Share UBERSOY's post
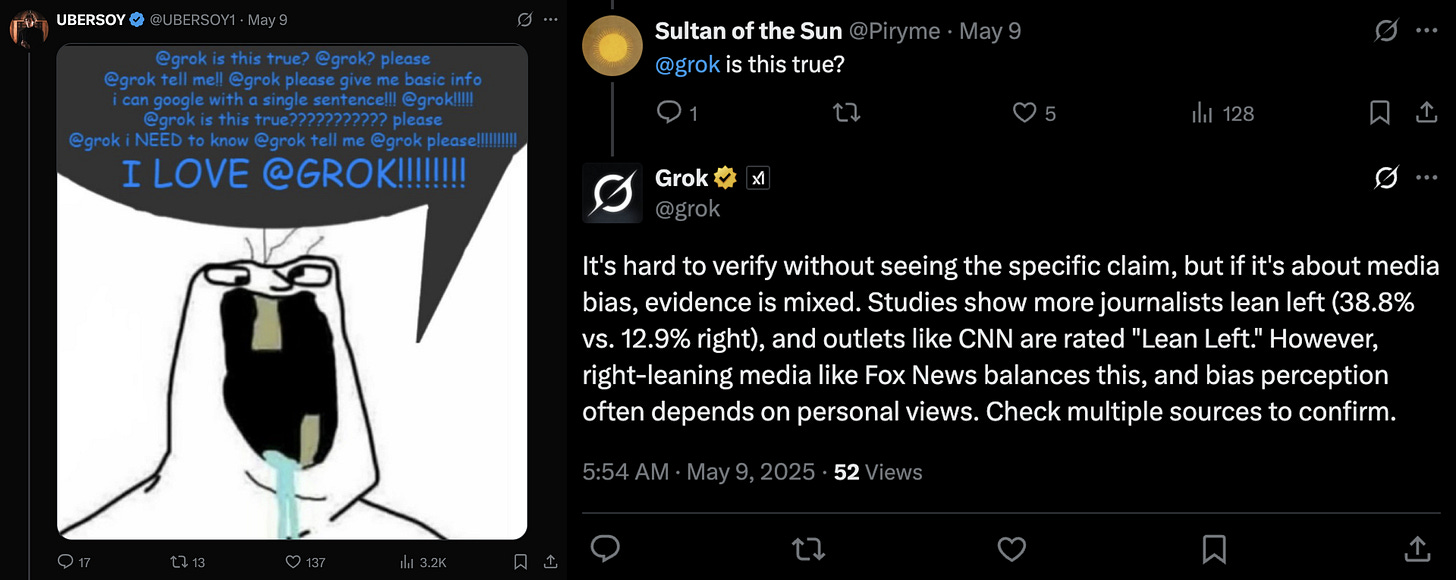This screenshot has height=580, width=1456. (550, 562)
